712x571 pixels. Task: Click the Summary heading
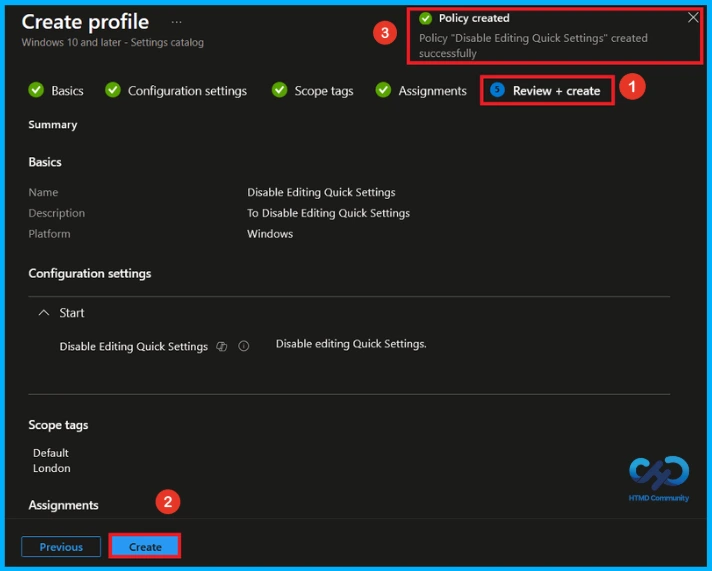(53, 125)
